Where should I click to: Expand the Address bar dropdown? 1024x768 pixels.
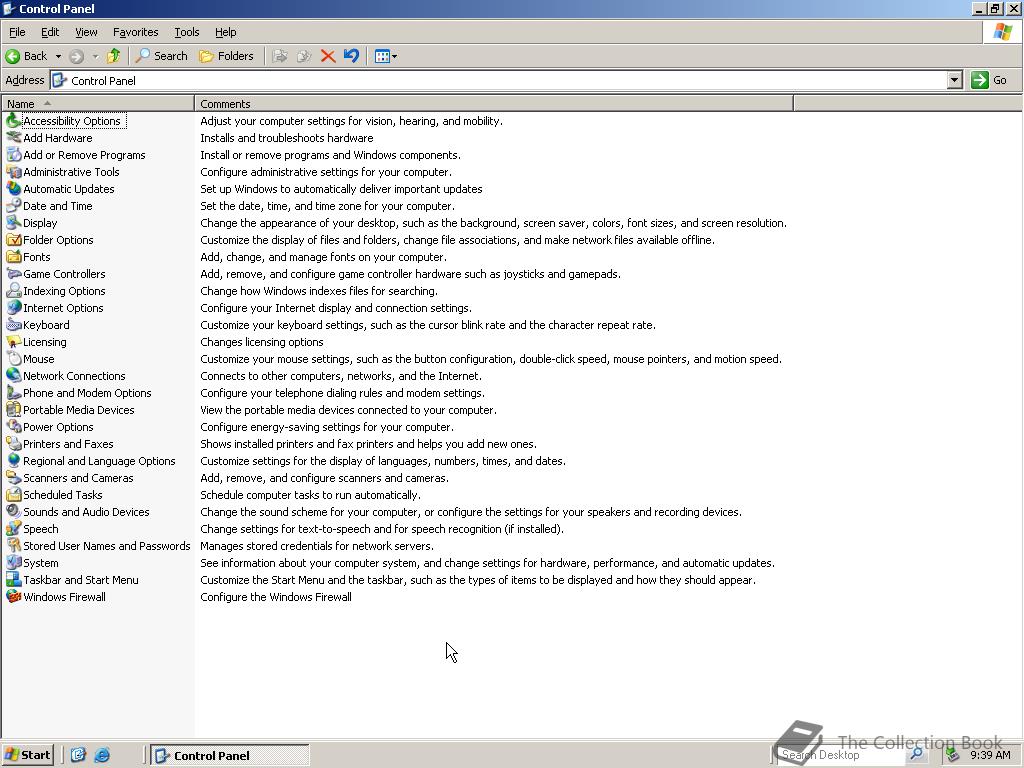click(x=954, y=80)
